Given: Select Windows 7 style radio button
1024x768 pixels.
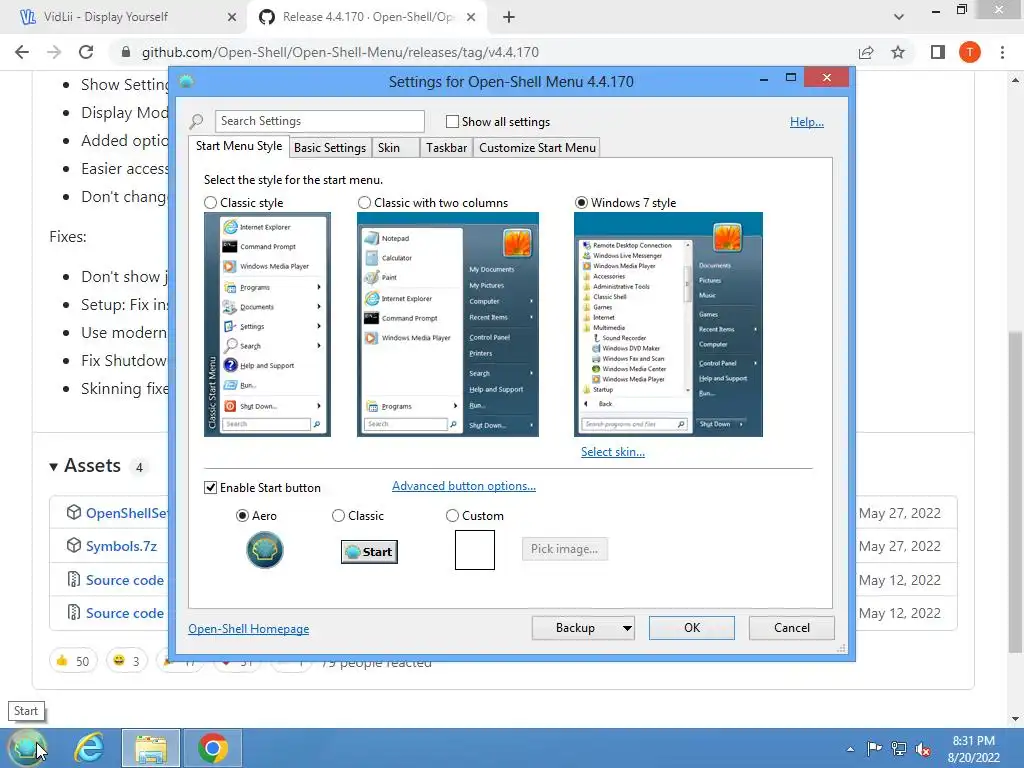Looking at the screenshot, I should click(x=581, y=203).
